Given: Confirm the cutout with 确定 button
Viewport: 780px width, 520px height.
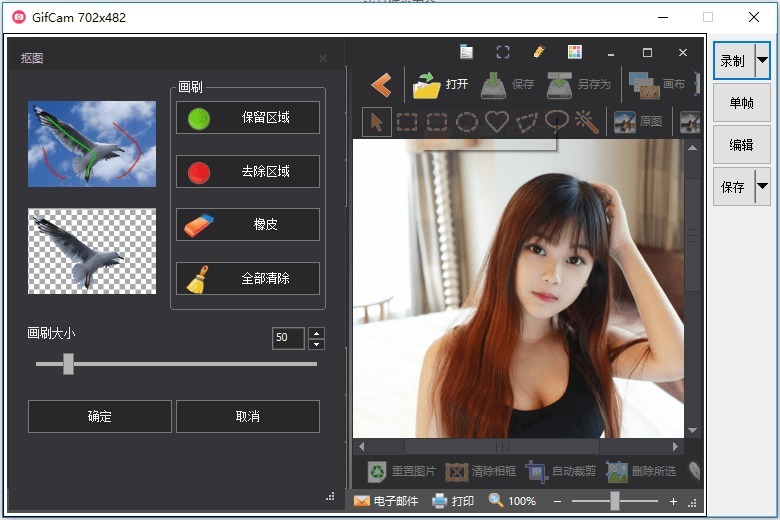Looking at the screenshot, I should click(100, 417).
